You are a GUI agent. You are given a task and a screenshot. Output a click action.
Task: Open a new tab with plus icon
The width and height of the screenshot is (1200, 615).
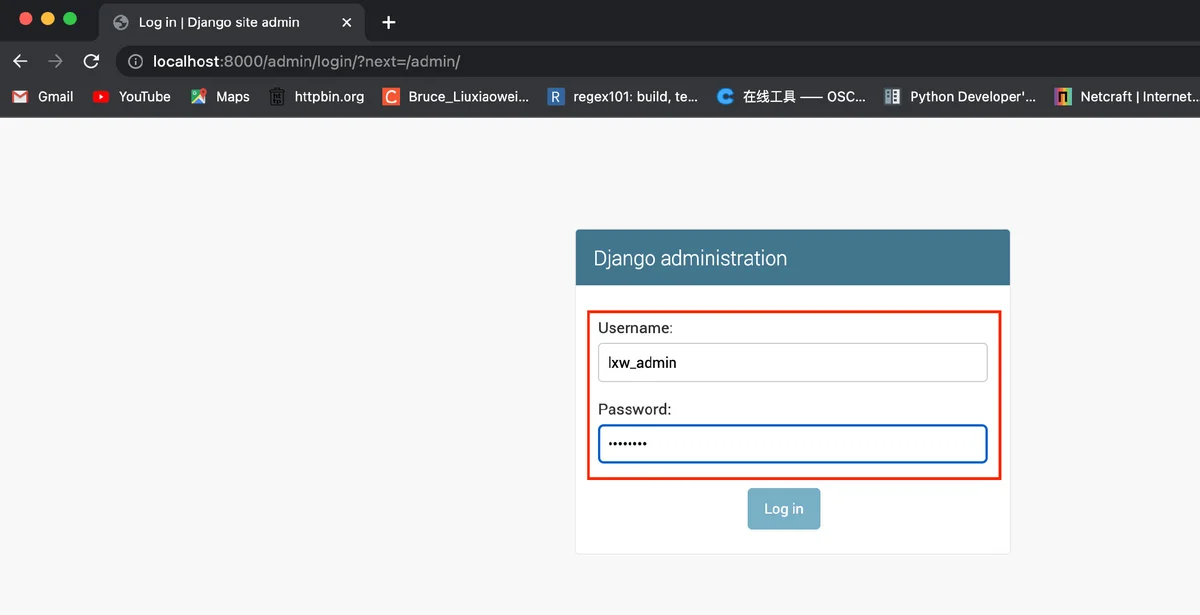(x=389, y=22)
